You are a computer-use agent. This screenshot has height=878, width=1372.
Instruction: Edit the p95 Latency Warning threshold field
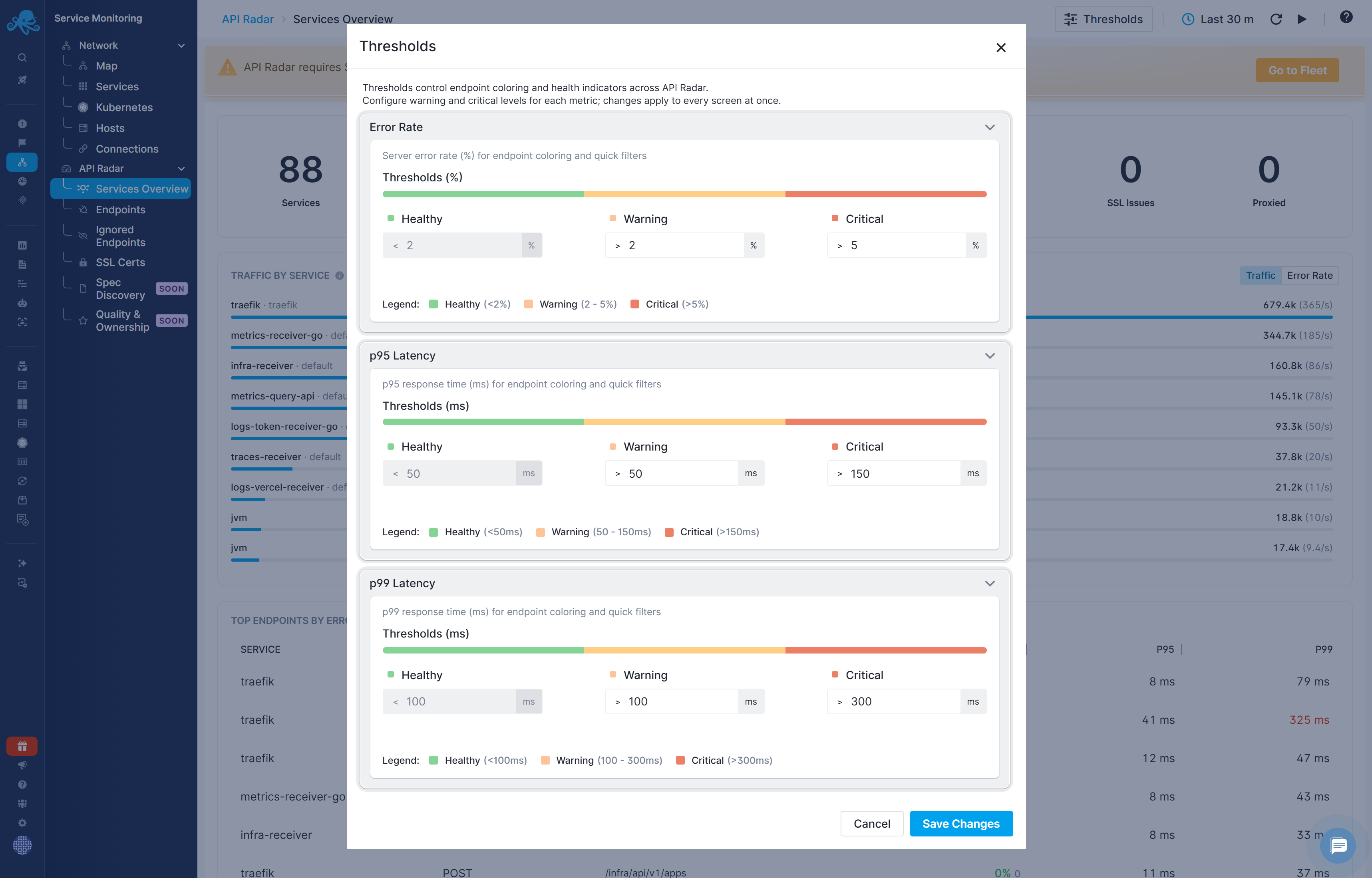(684, 473)
